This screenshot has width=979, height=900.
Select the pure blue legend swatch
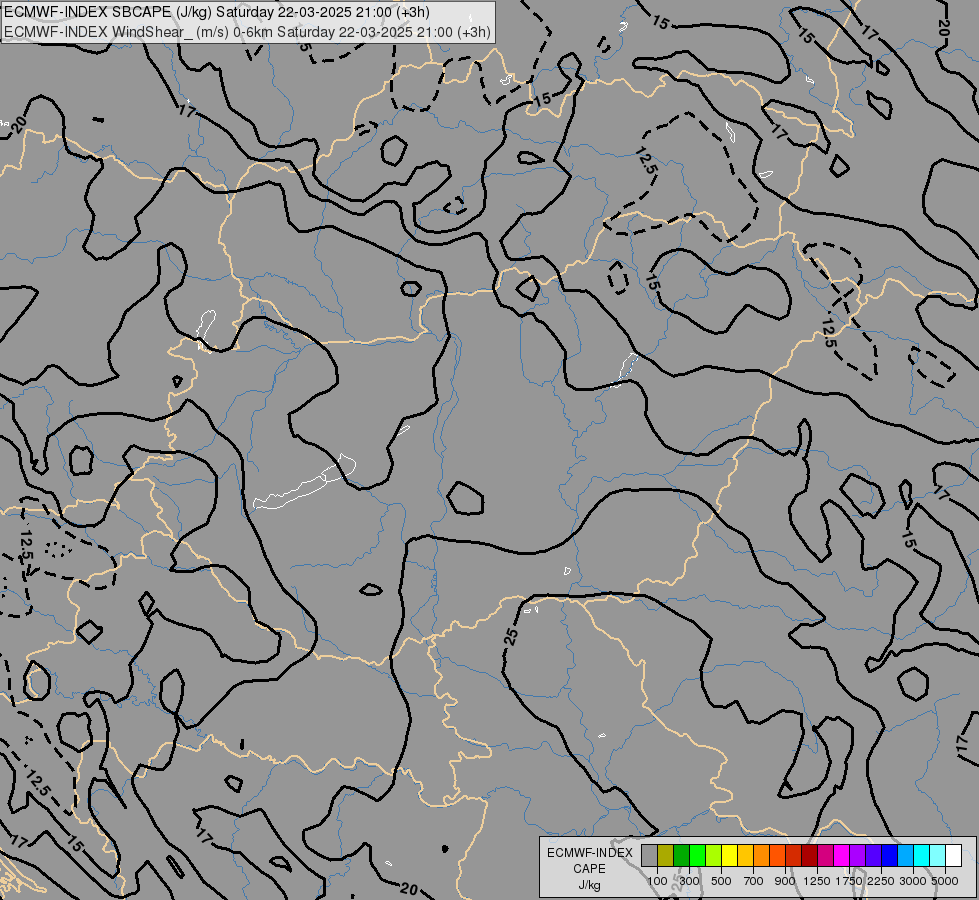point(889,855)
